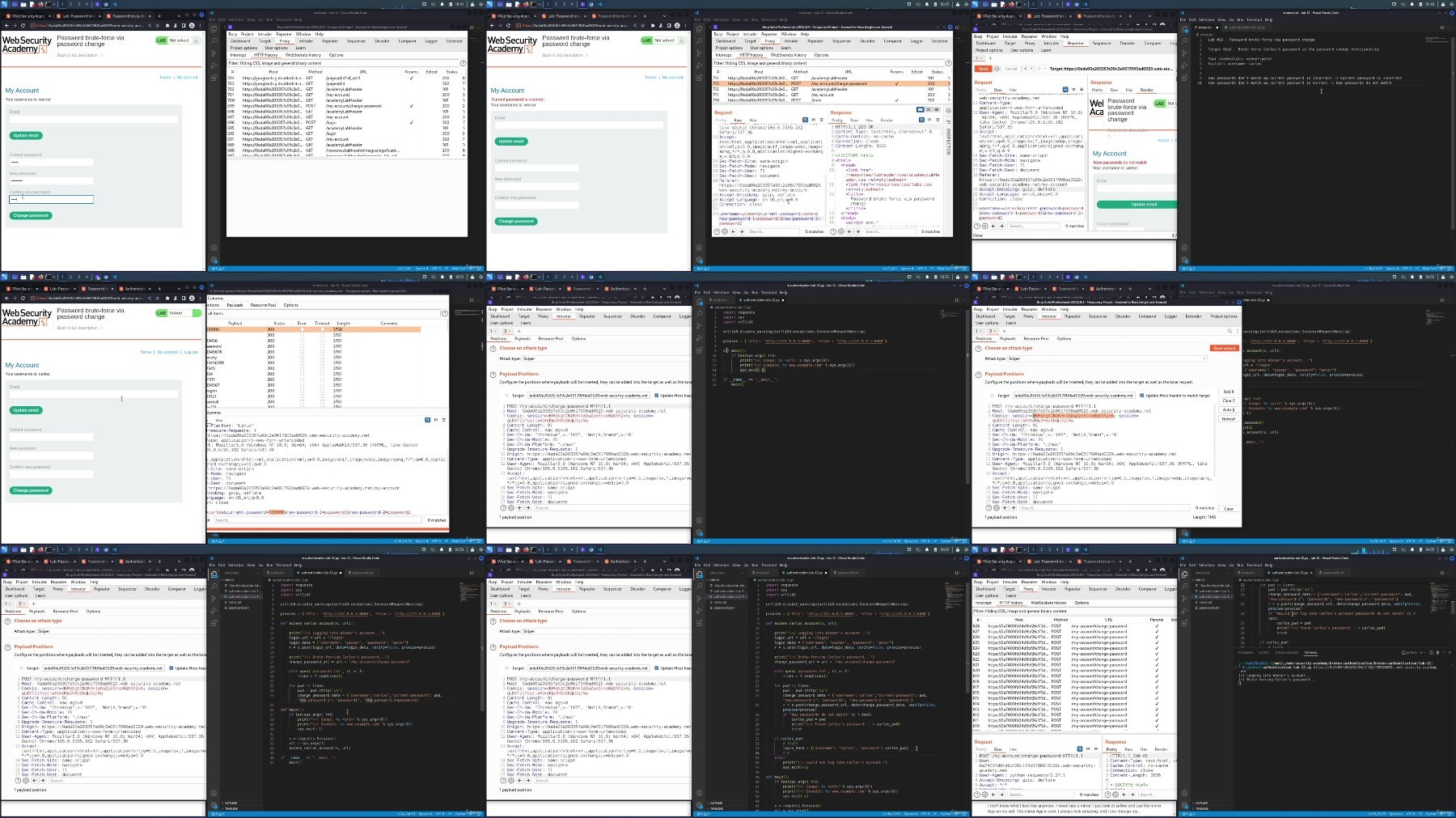Click Choose an attack type help icon, center frame
The height and width of the screenshot is (818, 1456).
tap(493, 349)
